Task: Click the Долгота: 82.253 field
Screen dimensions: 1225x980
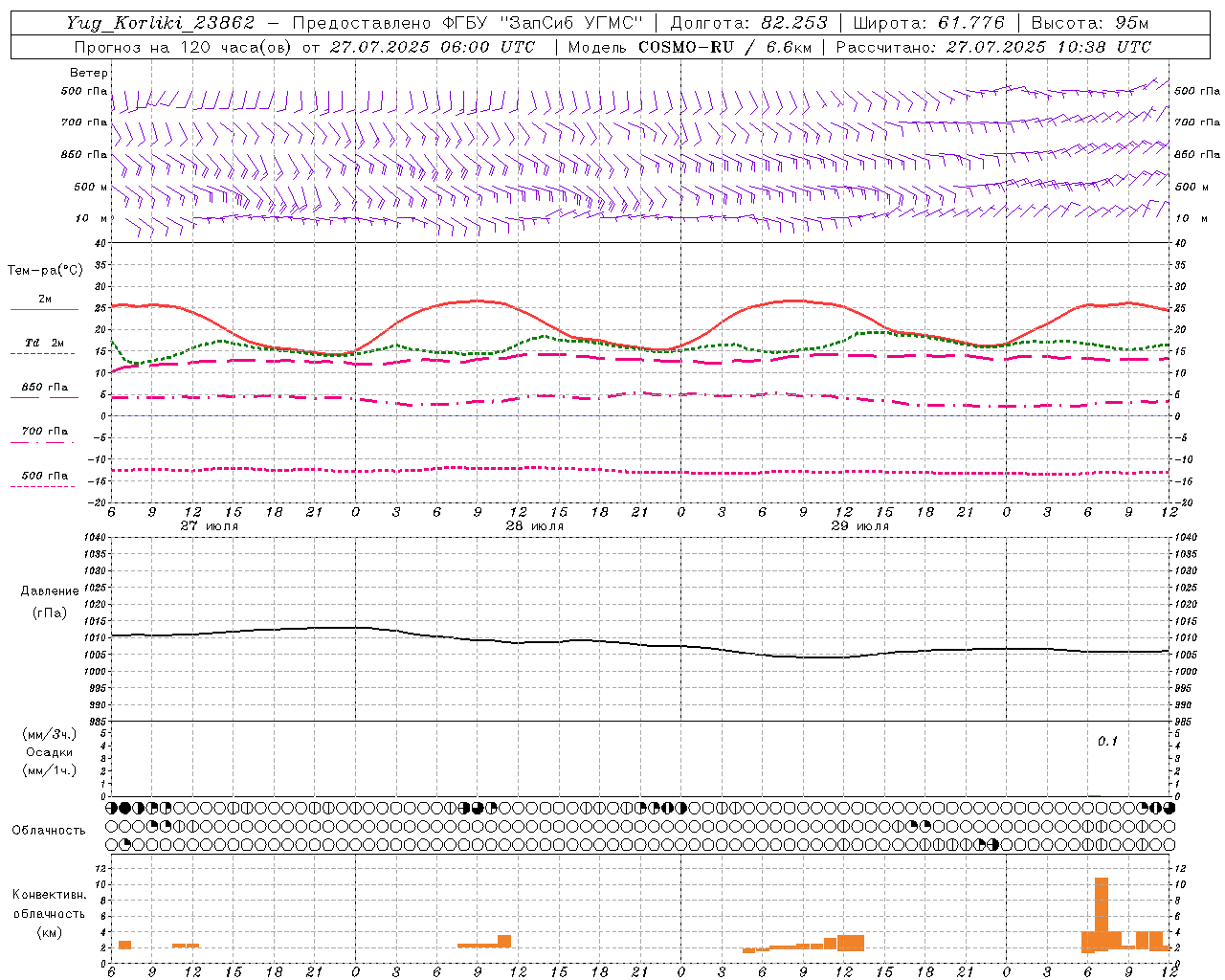Action: (749, 23)
